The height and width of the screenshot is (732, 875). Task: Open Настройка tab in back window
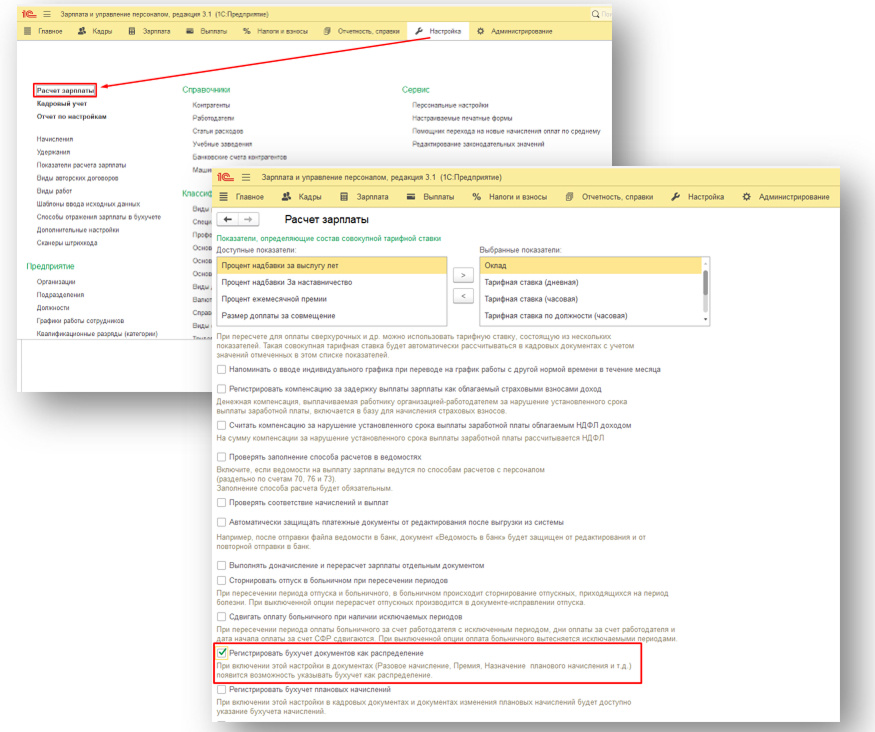coord(438,31)
